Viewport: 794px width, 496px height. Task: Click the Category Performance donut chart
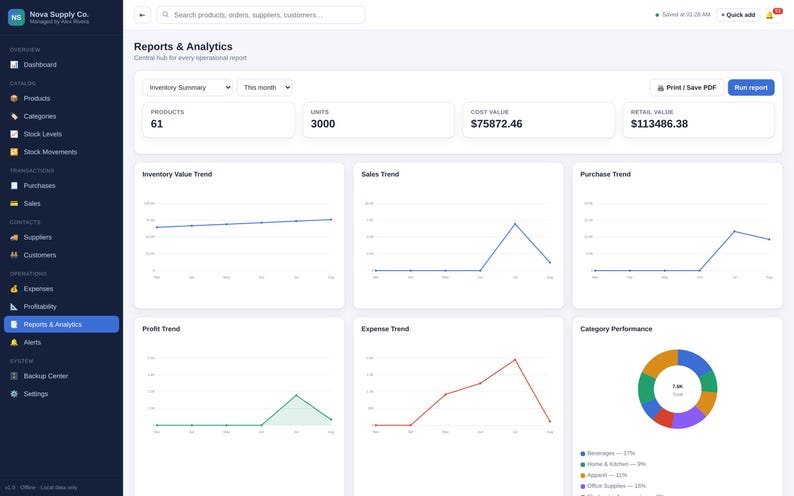pyautogui.click(x=678, y=389)
